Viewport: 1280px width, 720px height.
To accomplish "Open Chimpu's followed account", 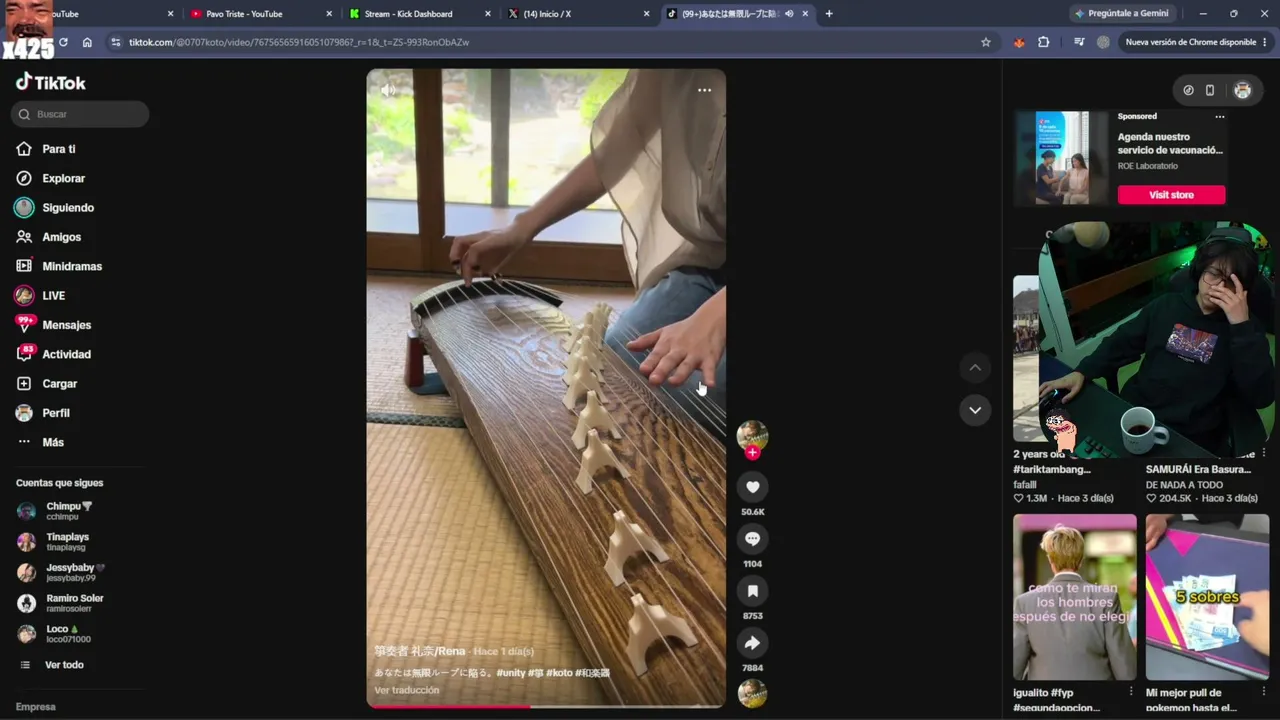I will (x=61, y=511).
